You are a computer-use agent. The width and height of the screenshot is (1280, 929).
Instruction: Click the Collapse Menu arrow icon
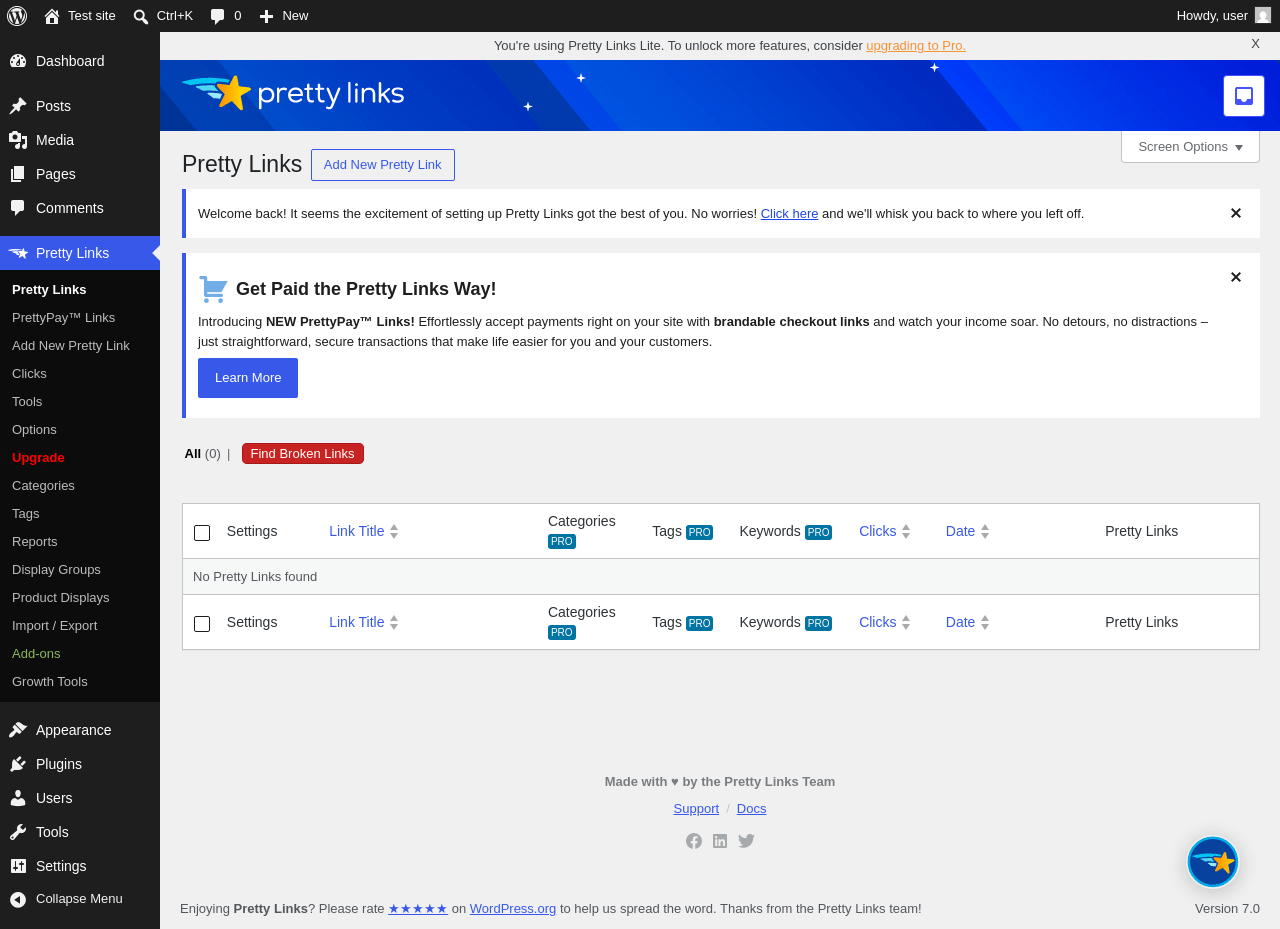(18, 899)
